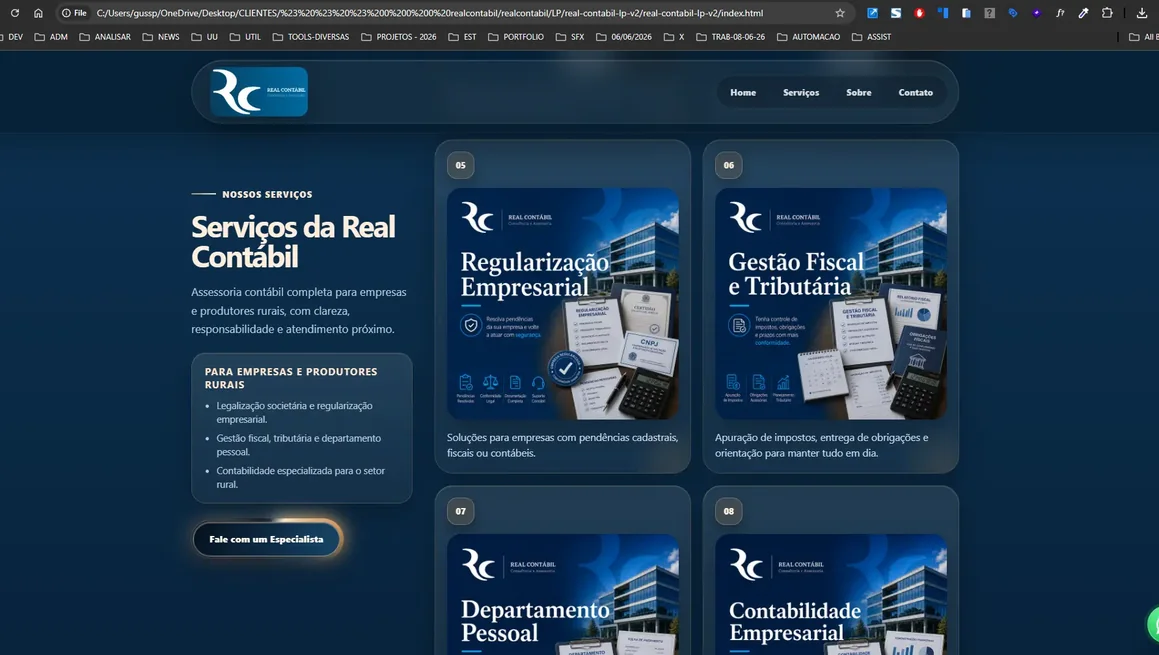Go to the browser home page icon
This screenshot has height=655, width=1159.
click(x=38, y=13)
